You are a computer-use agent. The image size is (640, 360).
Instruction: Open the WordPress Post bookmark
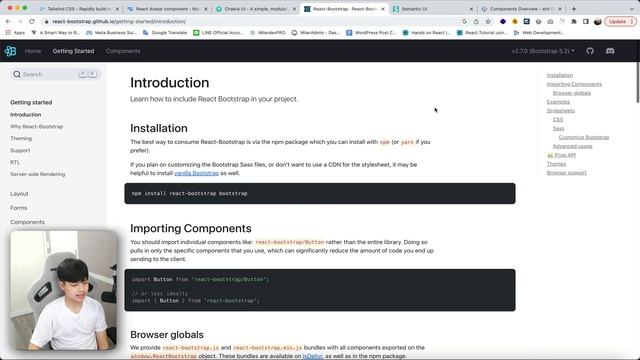[x=371, y=33]
